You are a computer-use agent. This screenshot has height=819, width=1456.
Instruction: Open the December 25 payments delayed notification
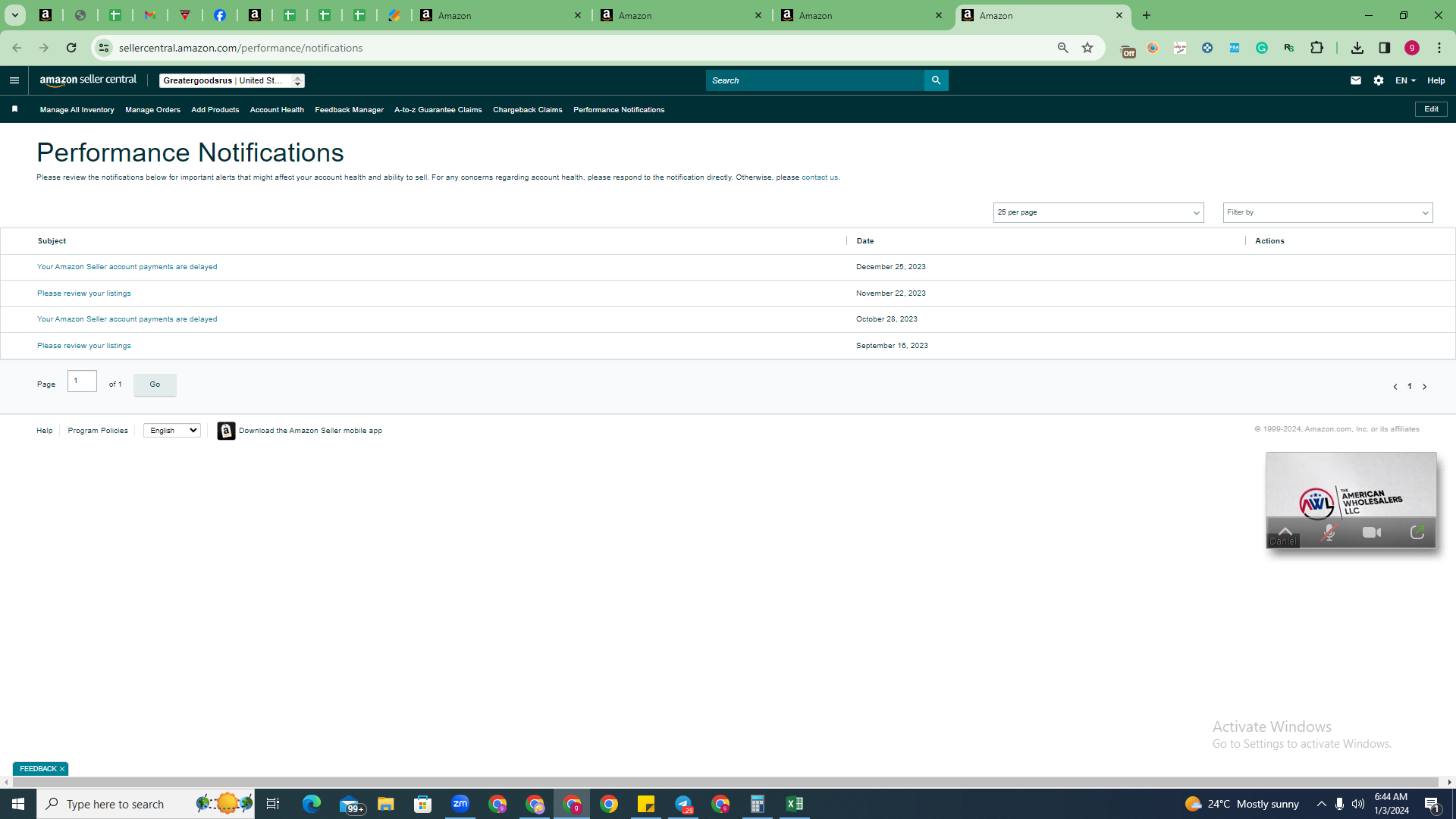(127, 267)
